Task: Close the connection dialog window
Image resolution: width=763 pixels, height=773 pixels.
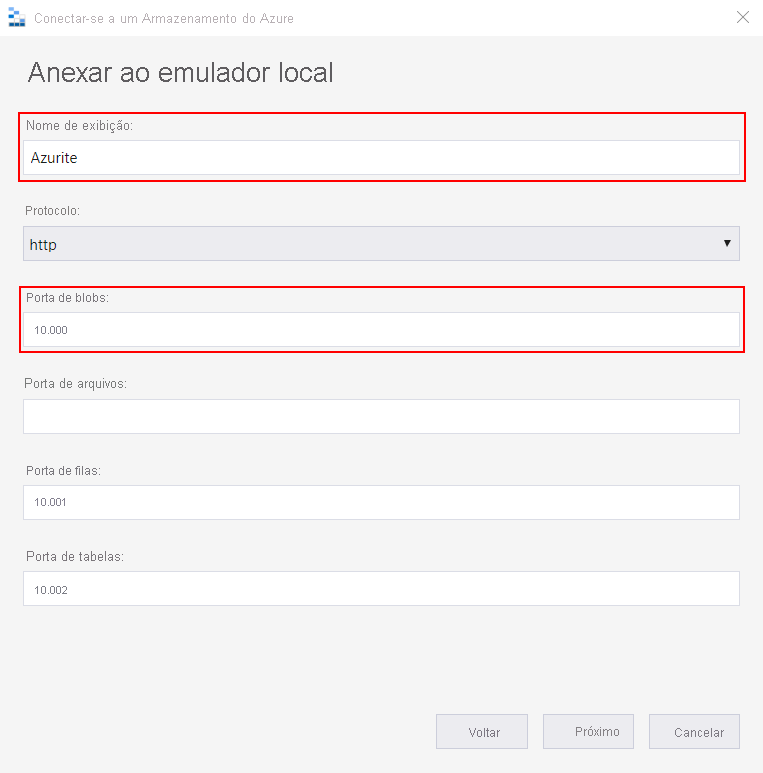Action: (742, 17)
